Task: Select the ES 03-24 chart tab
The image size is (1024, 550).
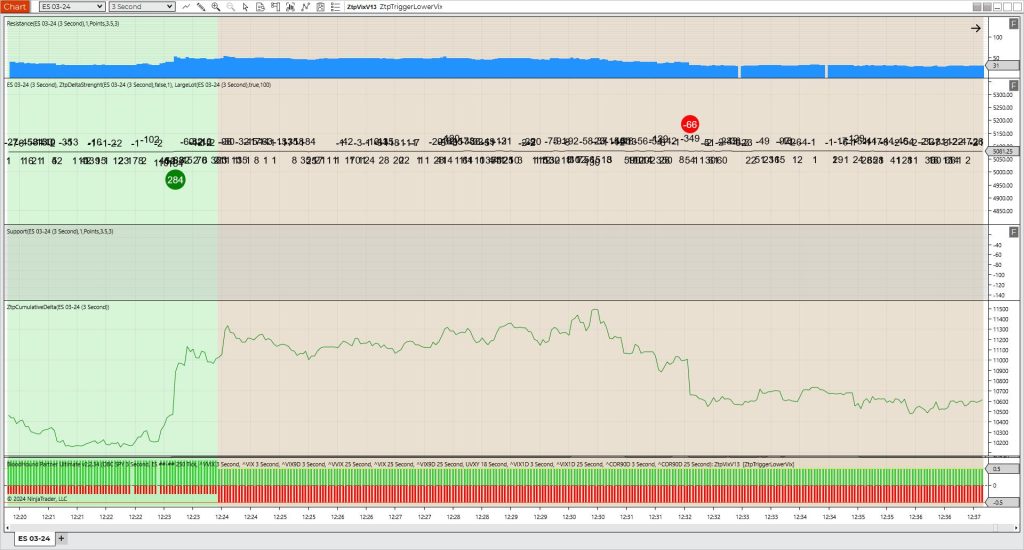Action: point(34,539)
